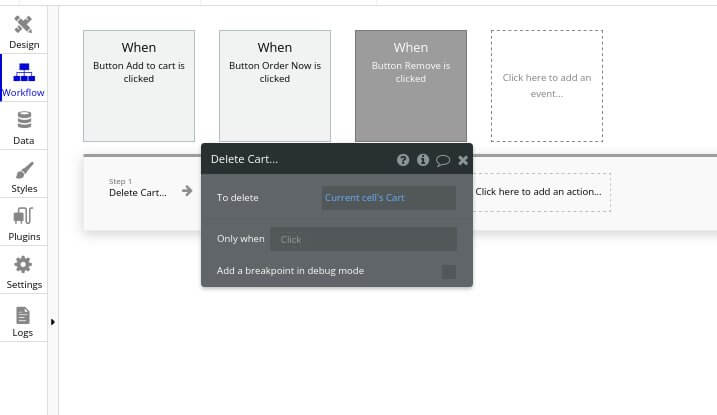Enable the breakpoint in debug mode checkbox
The width and height of the screenshot is (717, 415).
449,271
